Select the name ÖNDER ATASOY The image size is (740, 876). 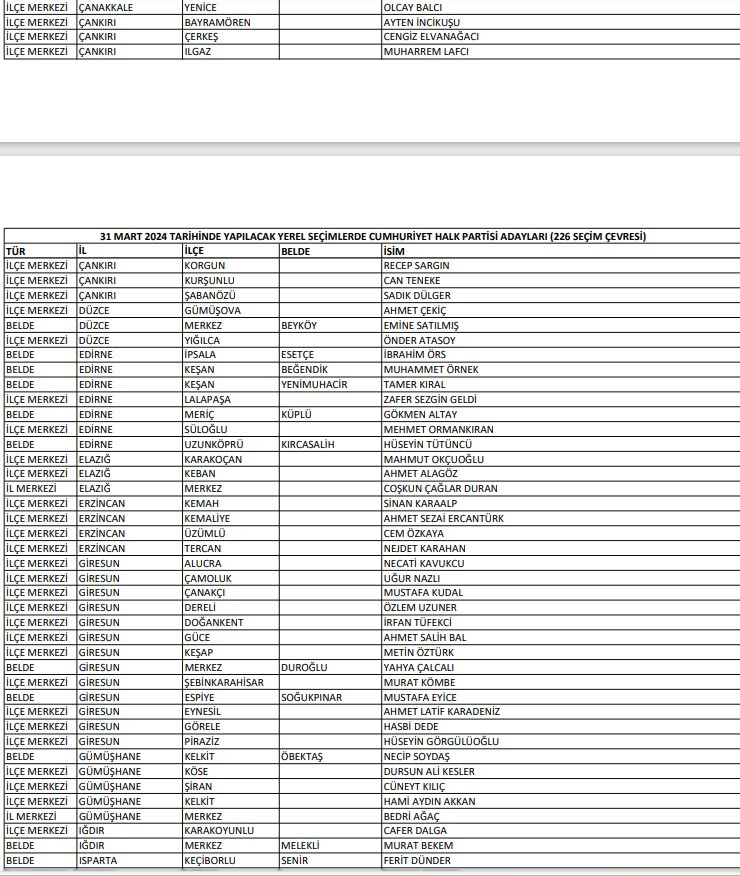coord(419,340)
